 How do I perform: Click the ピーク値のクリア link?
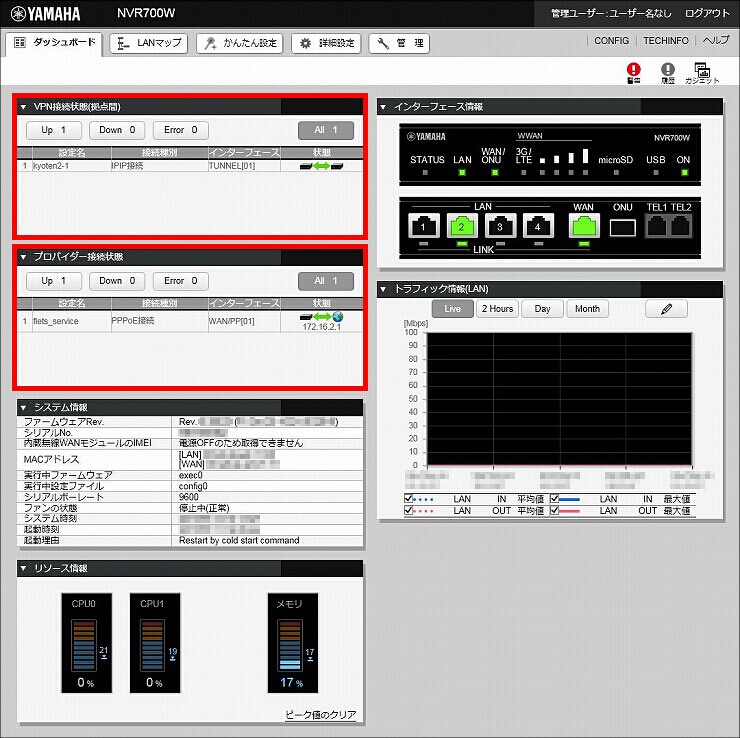click(320, 714)
